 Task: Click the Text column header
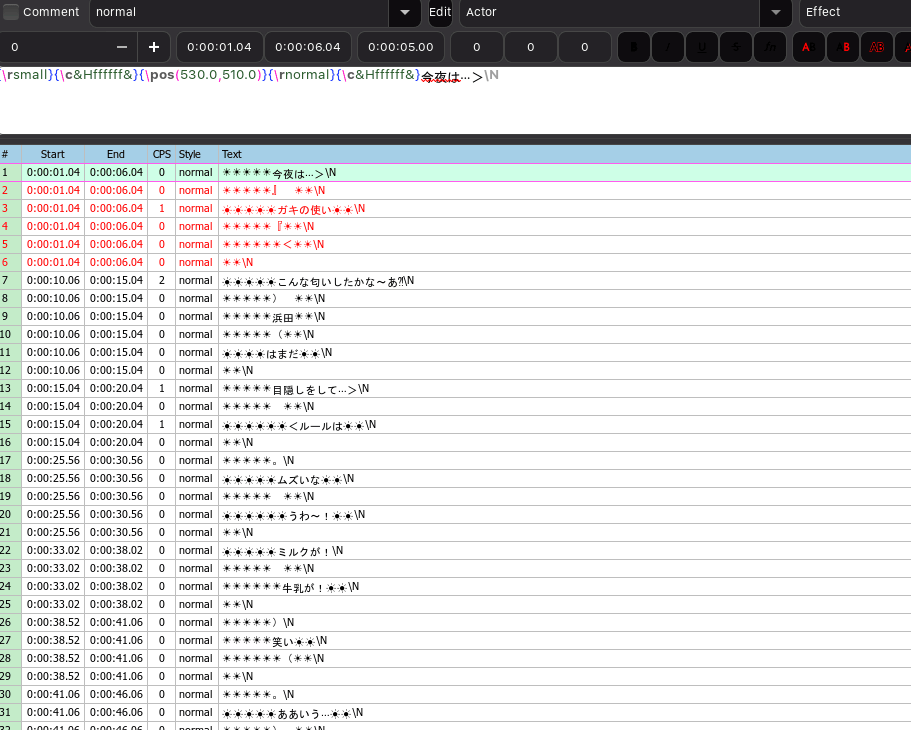pyautogui.click(x=564, y=154)
